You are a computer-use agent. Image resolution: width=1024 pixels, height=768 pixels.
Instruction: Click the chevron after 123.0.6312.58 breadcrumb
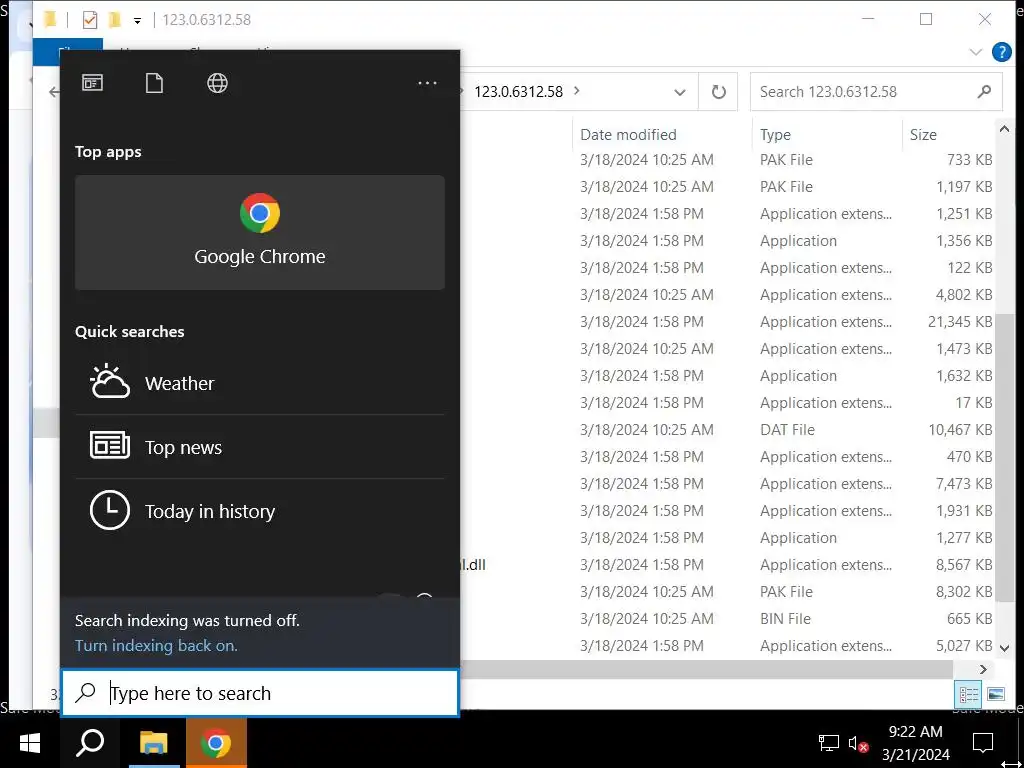pyautogui.click(x=577, y=91)
